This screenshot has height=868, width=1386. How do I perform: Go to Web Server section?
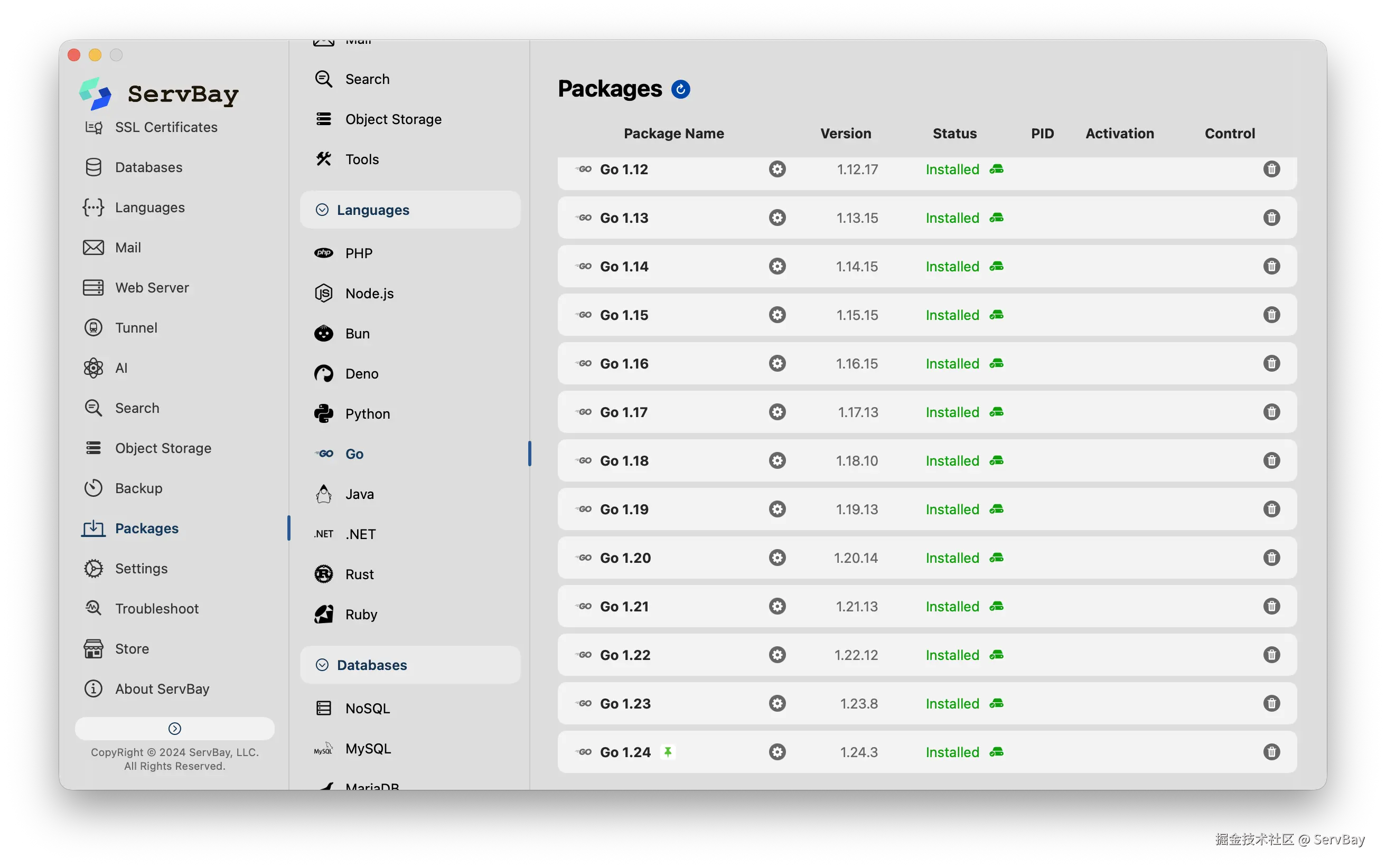pos(152,288)
